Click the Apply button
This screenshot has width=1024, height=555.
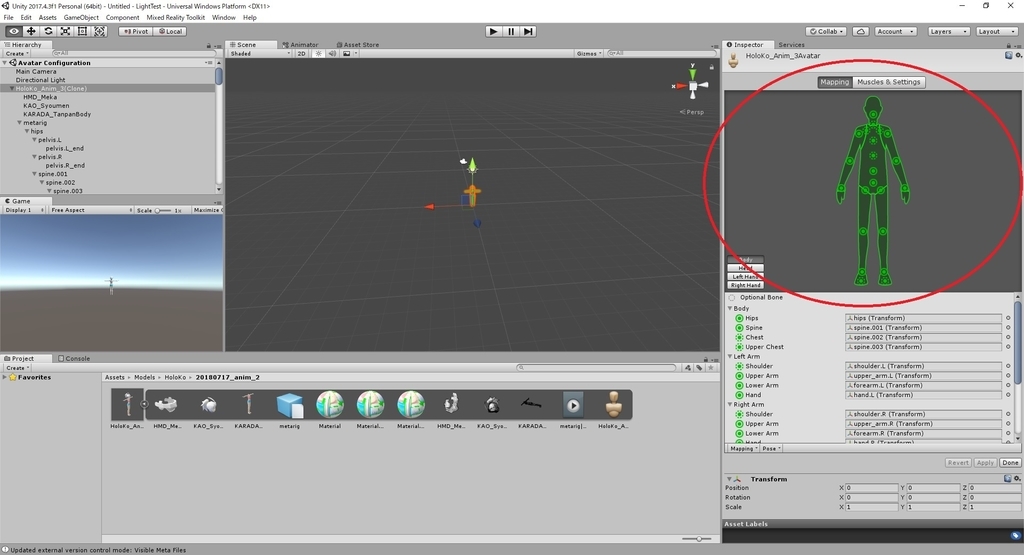(985, 462)
